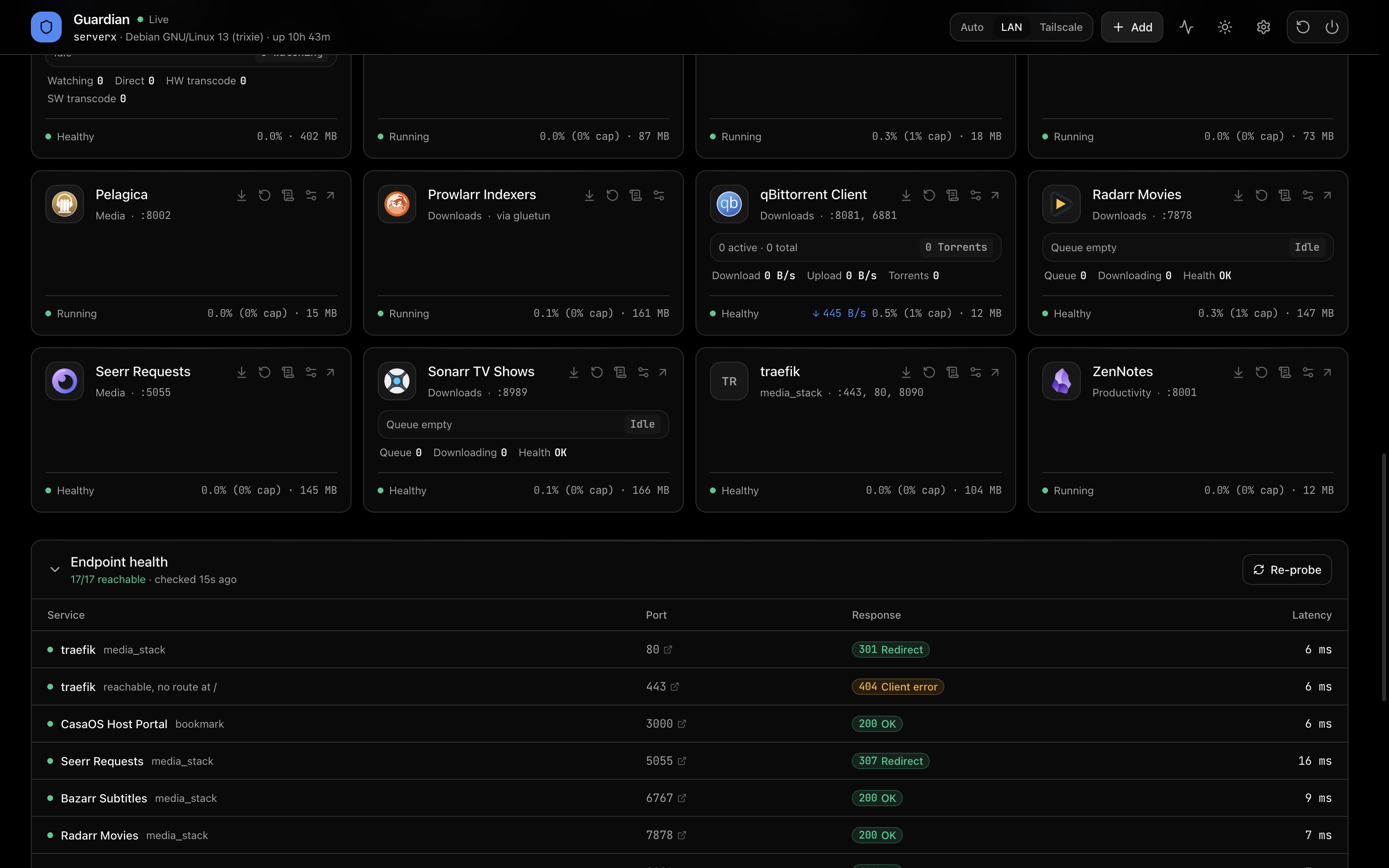Image resolution: width=1389 pixels, height=868 pixels.
Task: Switch network mode to Auto
Action: [x=972, y=27]
